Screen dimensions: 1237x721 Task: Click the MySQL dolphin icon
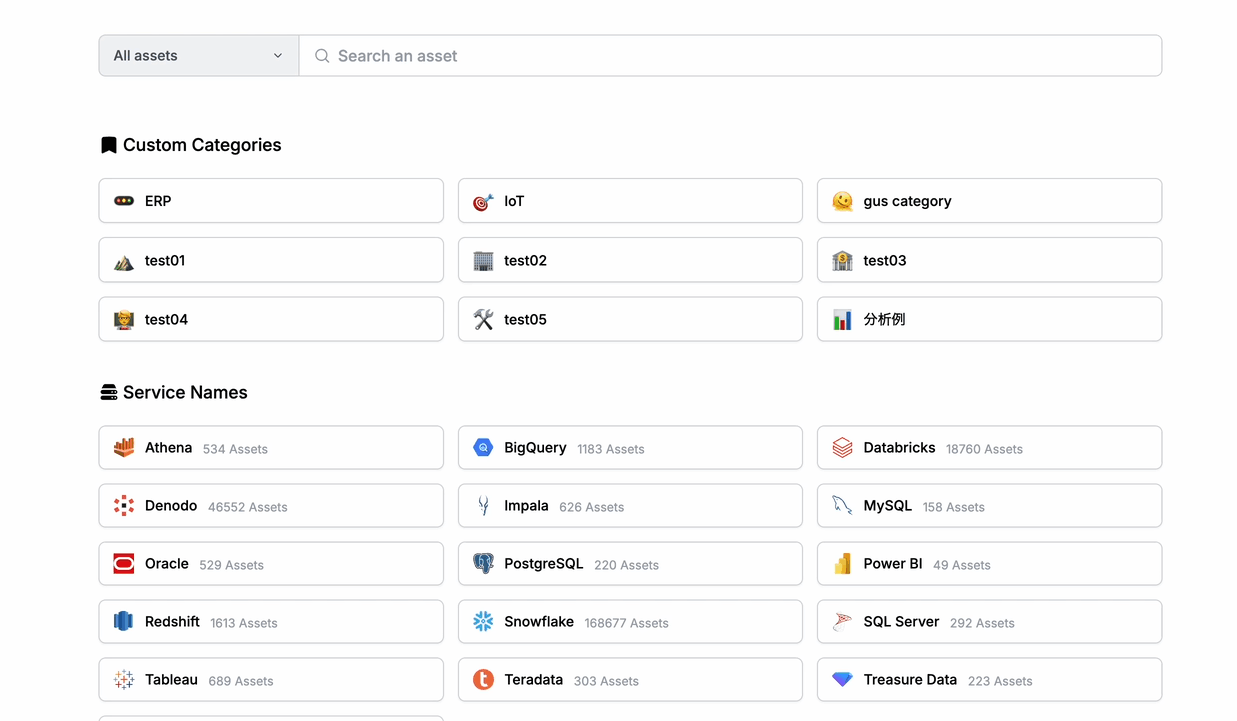[x=842, y=506]
